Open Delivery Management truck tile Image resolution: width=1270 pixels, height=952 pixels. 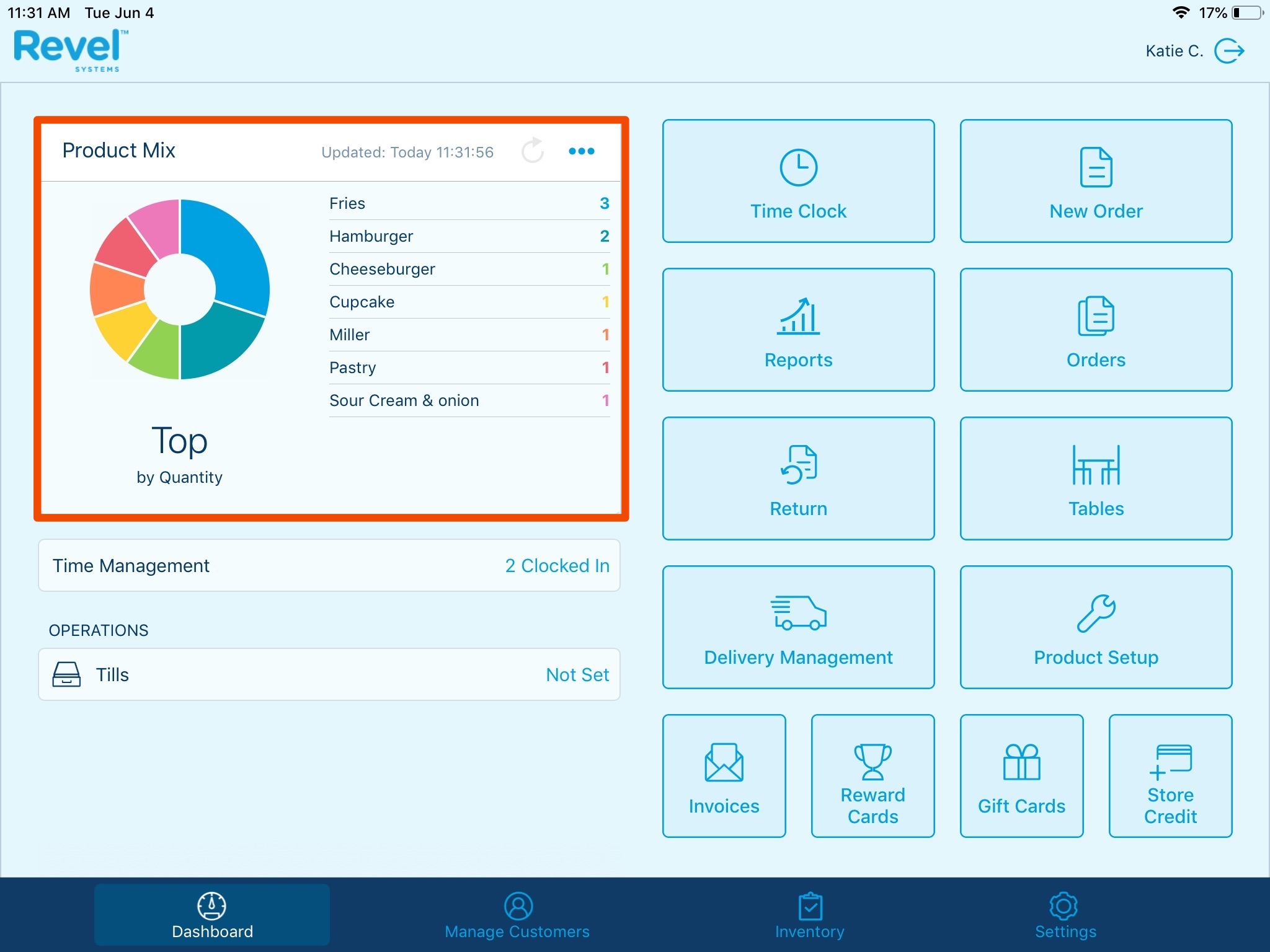798,627
